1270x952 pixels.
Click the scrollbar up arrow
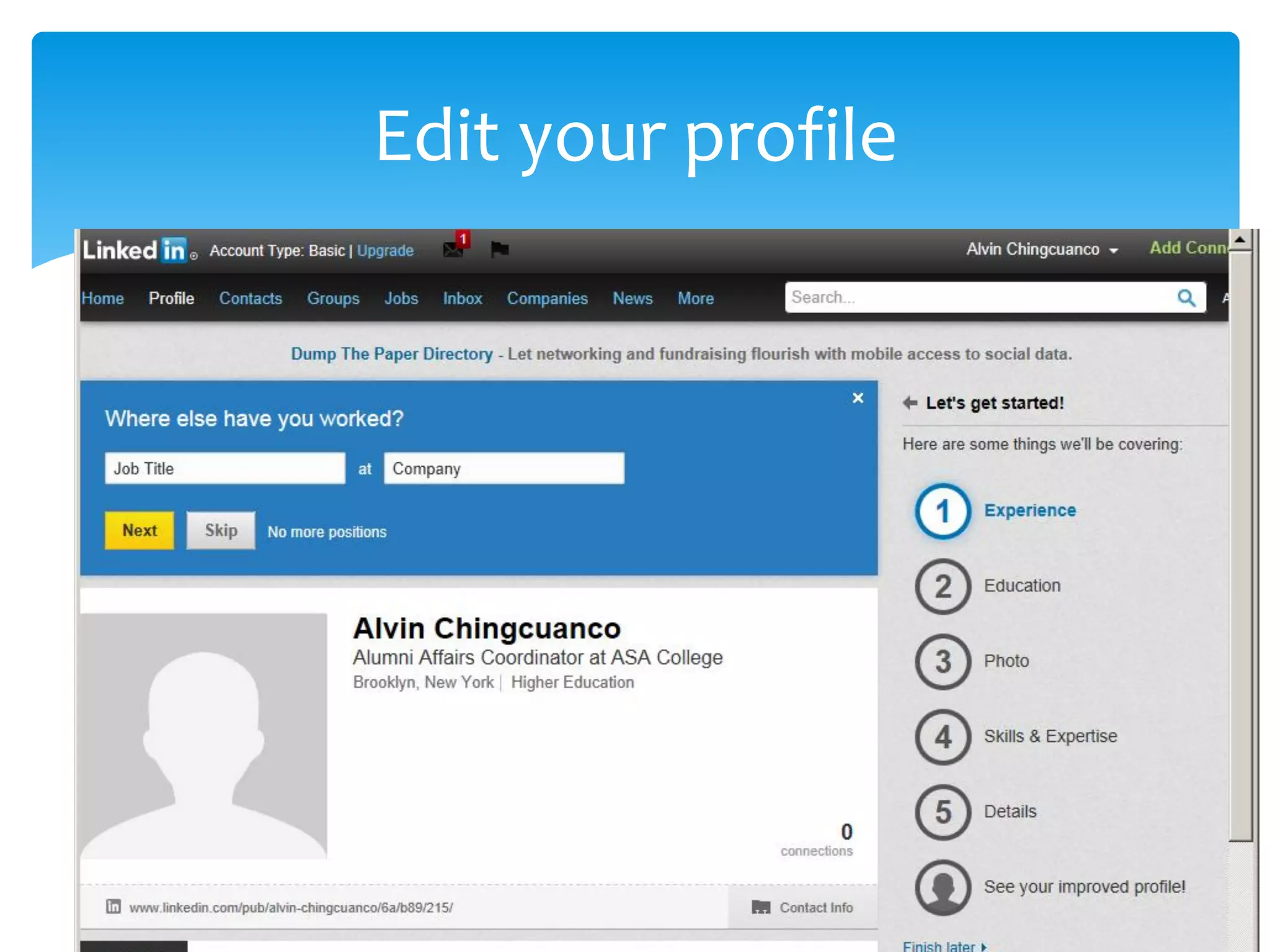click(x=1240, y=239)
